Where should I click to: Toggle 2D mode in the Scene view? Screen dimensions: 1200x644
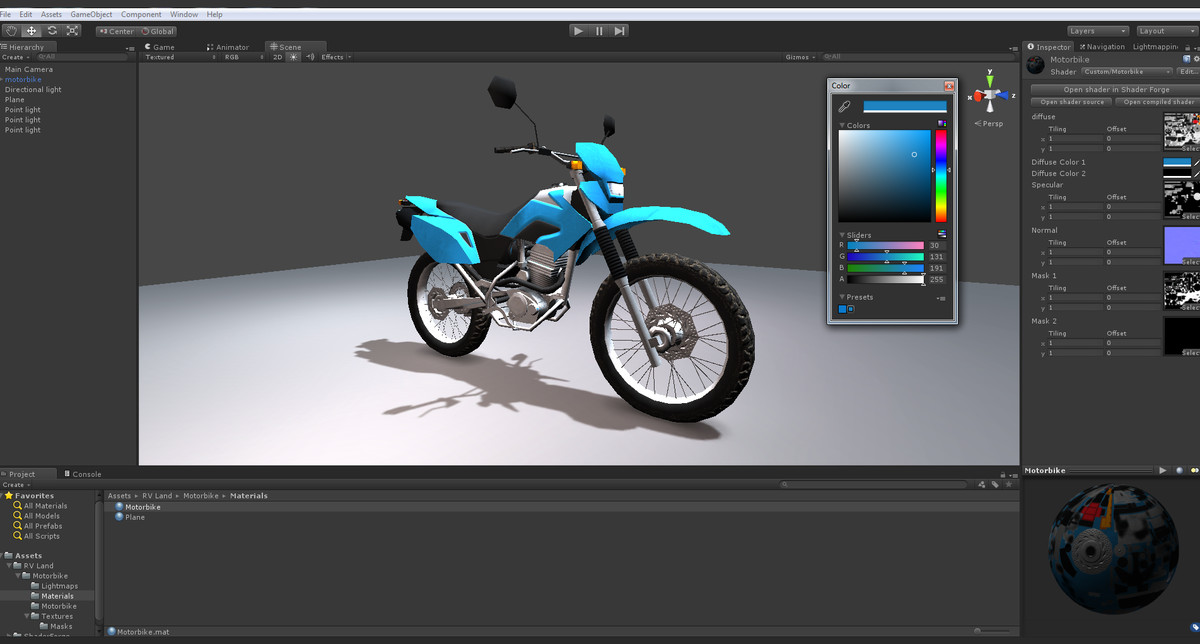click(x=277, y=57)
